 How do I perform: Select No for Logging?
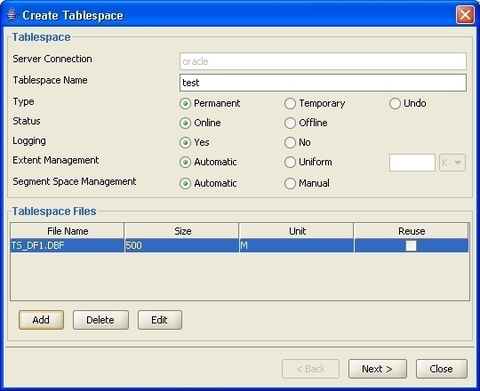290,143
